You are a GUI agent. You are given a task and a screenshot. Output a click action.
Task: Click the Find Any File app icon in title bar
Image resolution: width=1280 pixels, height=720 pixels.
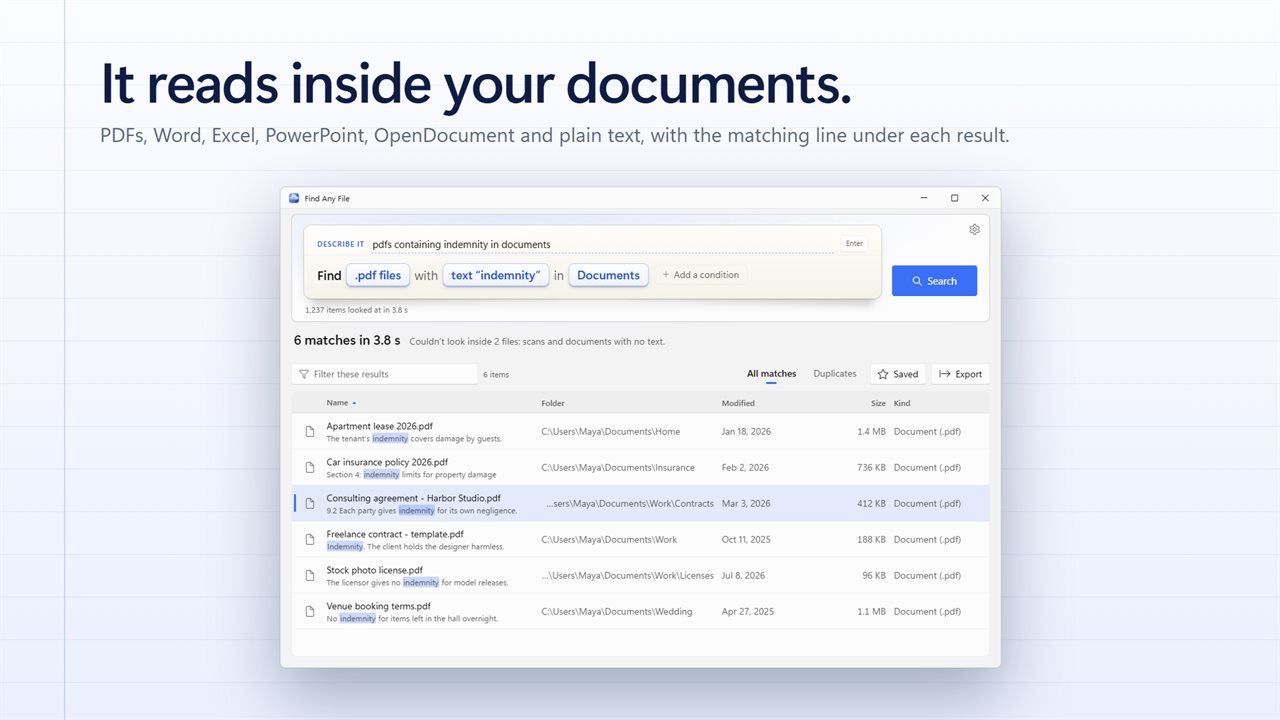pos(294,198)
